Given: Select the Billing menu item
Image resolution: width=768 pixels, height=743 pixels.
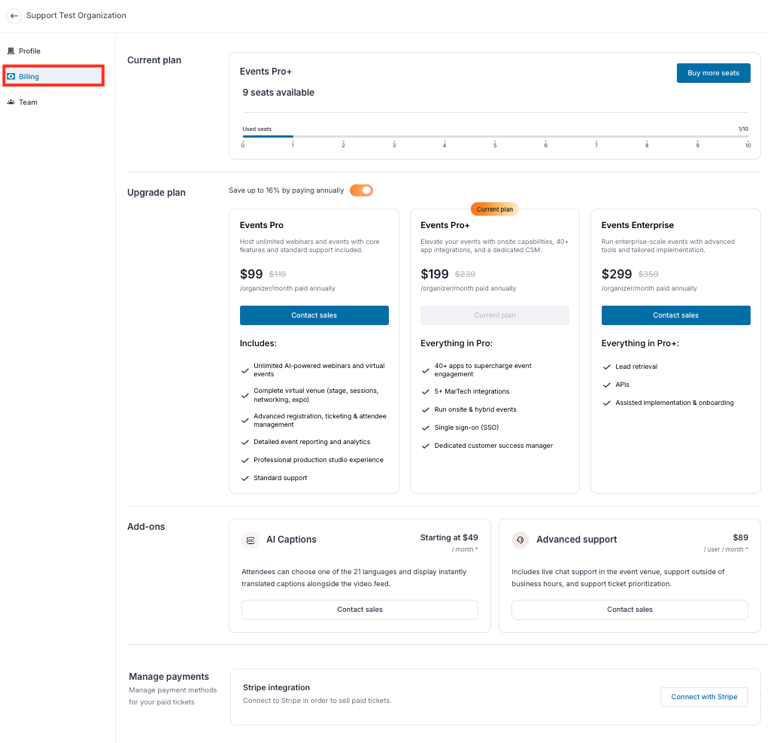Looking at the screenshot, I should (53, 76).
